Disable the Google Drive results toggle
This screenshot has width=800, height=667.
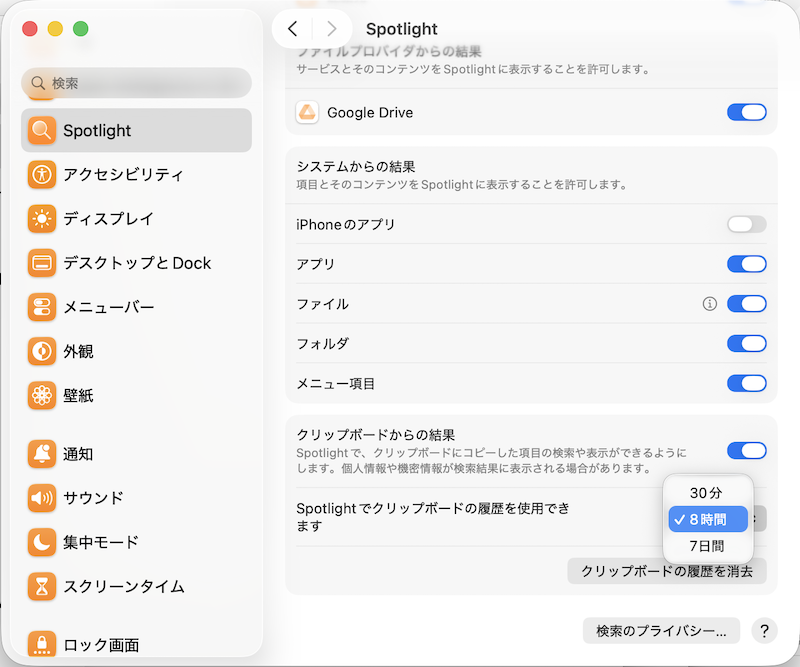click(746, 113)
